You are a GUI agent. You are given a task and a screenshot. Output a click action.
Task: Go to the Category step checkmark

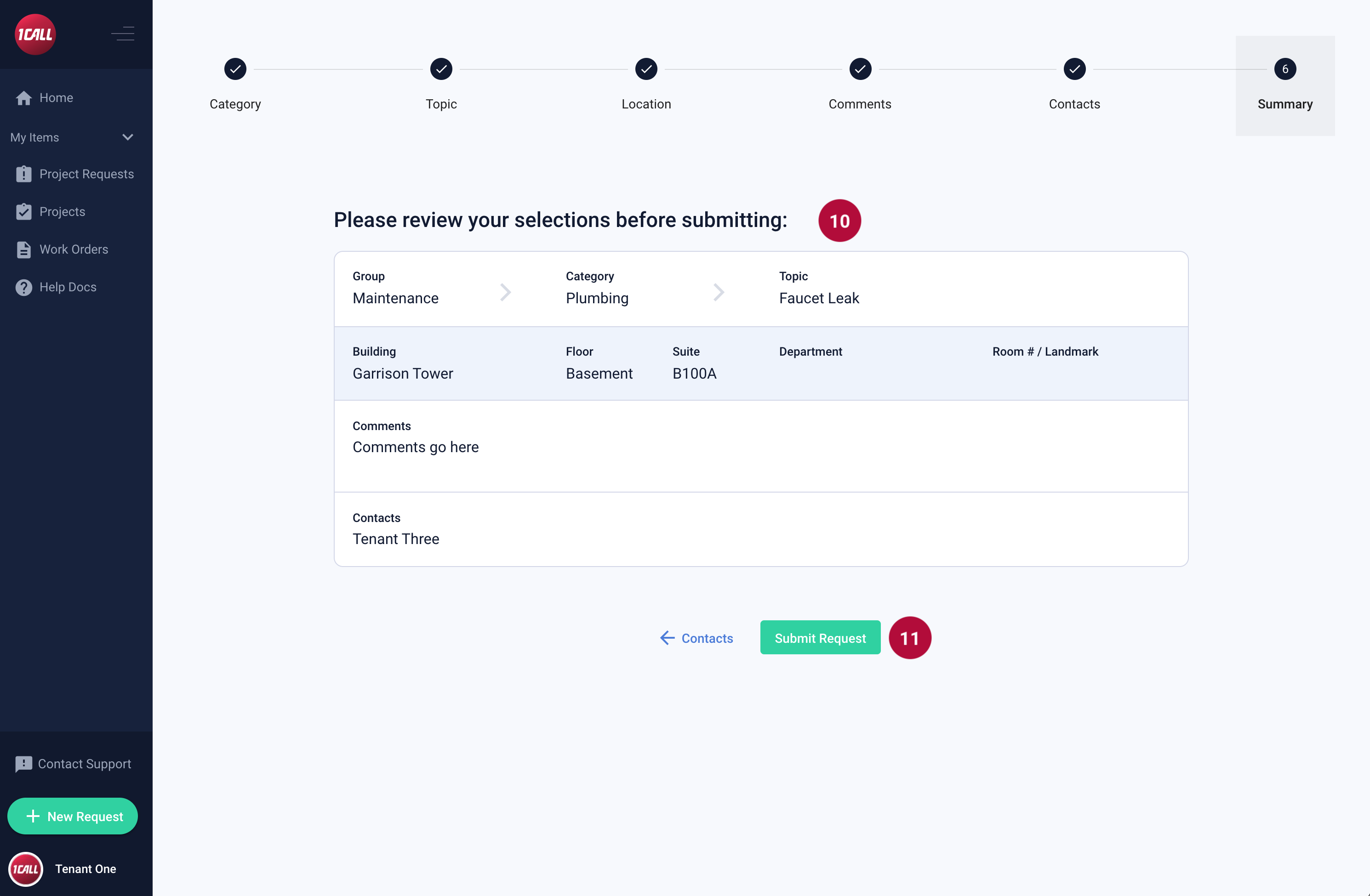click(x=235, y=70)
